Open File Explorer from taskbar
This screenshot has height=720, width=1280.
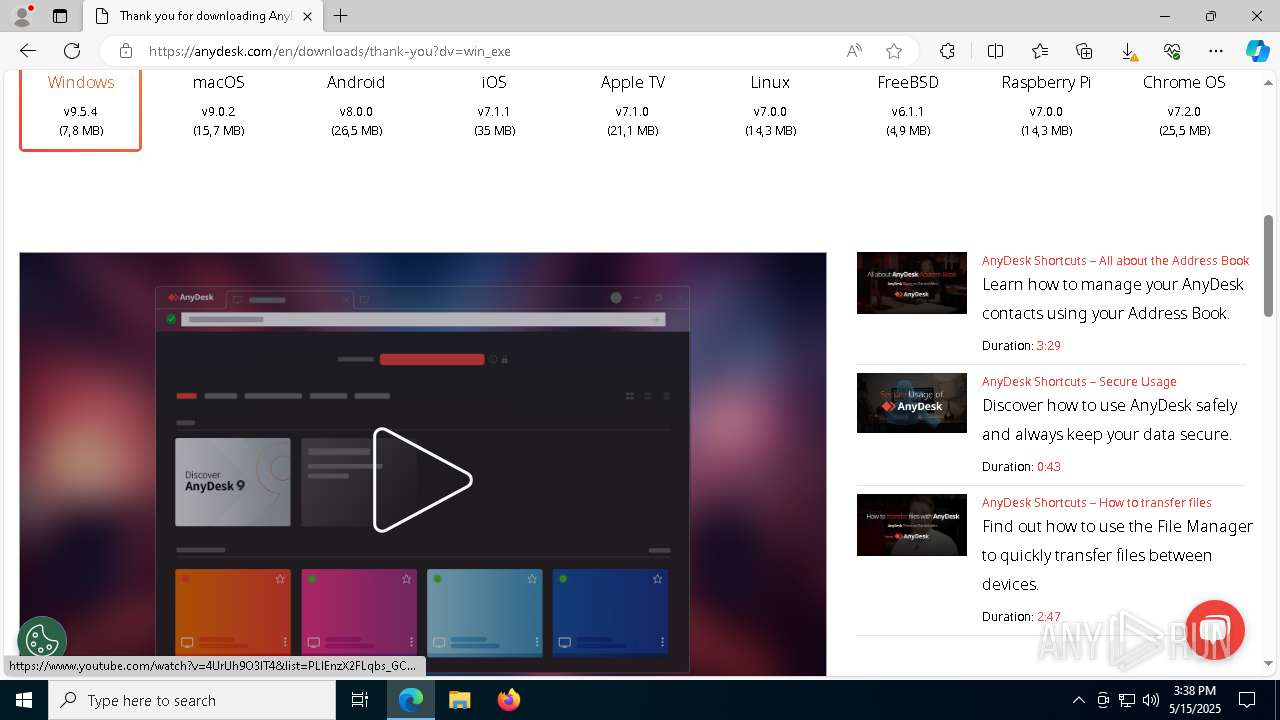(459, 700)
